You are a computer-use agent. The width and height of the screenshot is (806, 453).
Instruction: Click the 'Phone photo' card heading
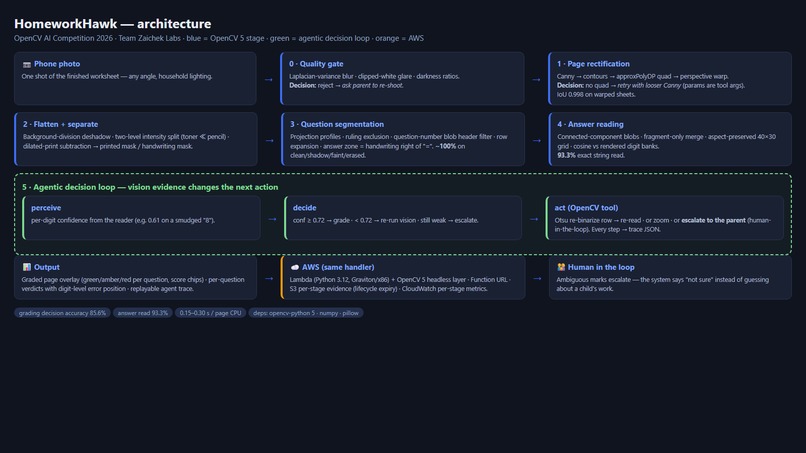coord(57,64)
